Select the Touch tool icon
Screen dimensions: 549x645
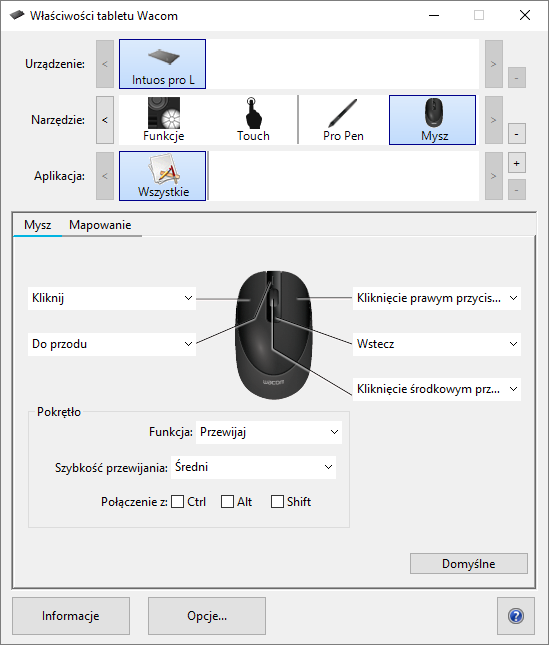click(253, 120)
